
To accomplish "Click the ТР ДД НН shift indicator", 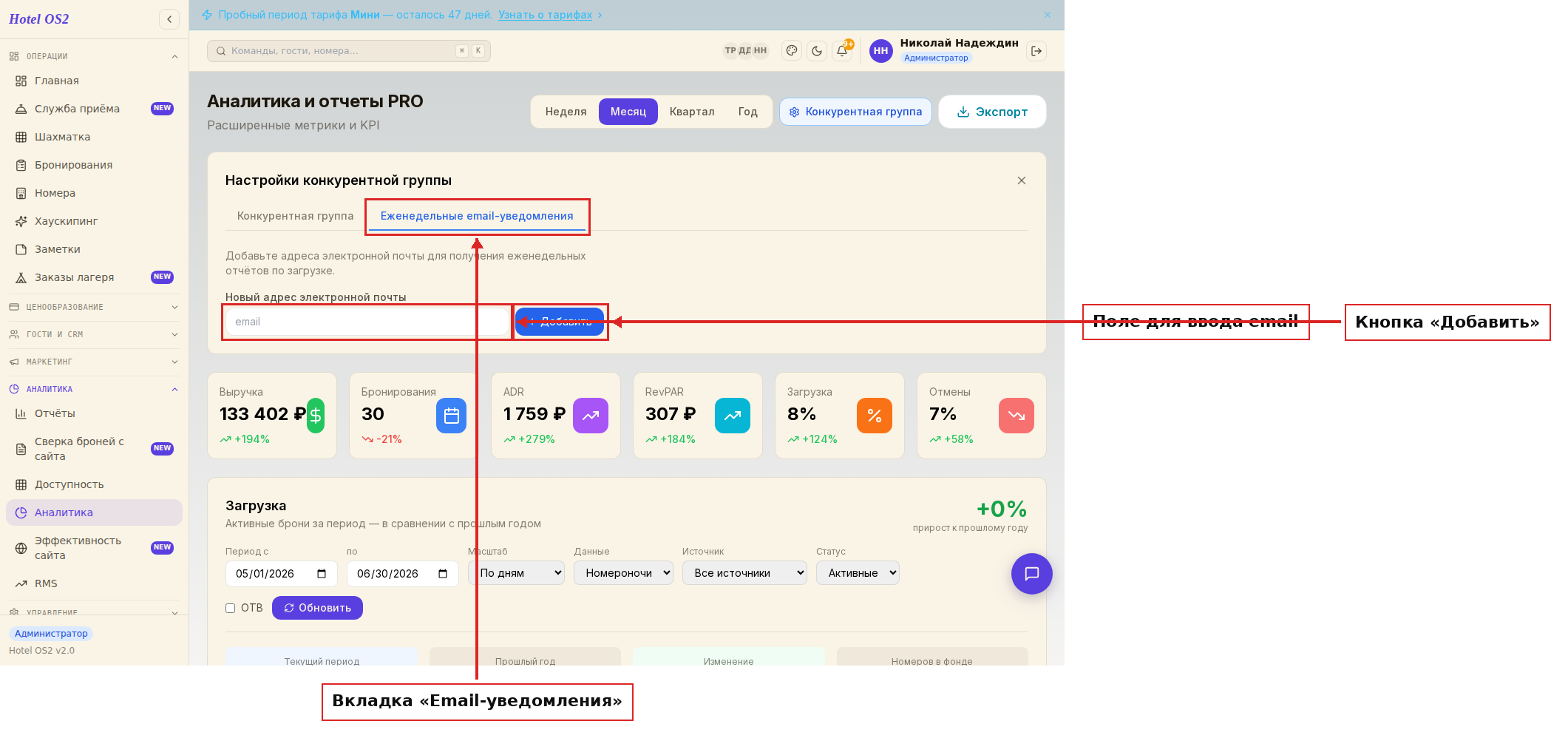I will pos(746,51).
